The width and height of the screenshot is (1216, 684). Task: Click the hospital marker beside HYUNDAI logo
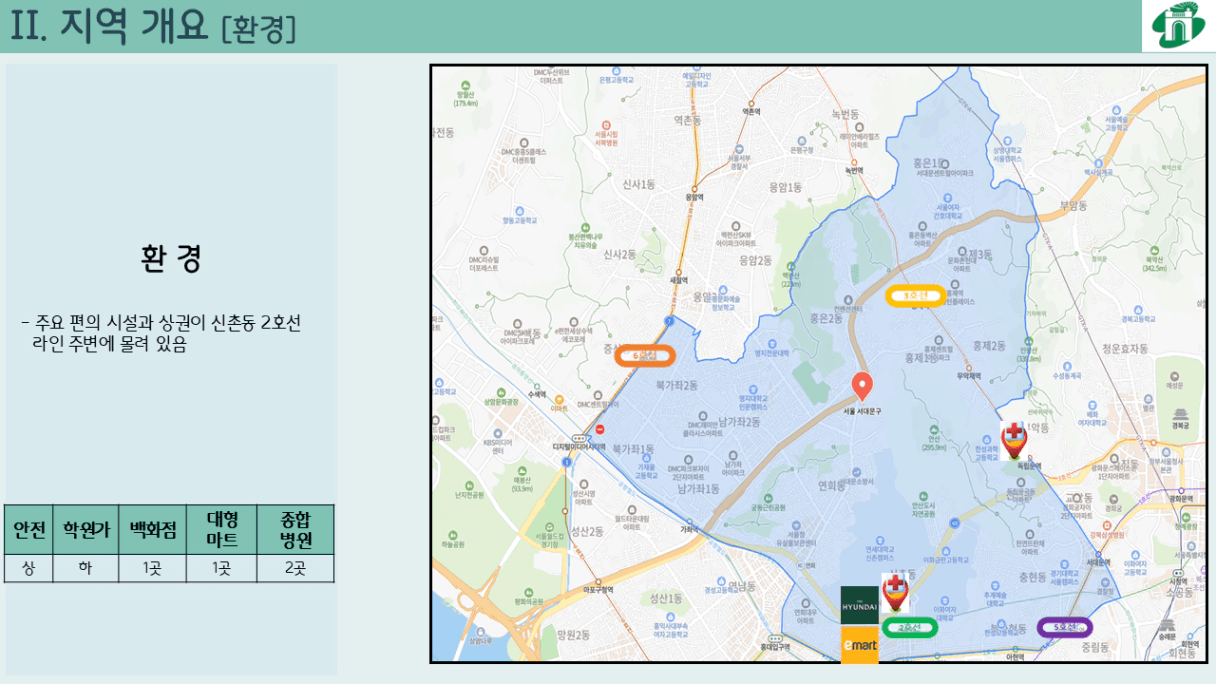pos(894,592)
